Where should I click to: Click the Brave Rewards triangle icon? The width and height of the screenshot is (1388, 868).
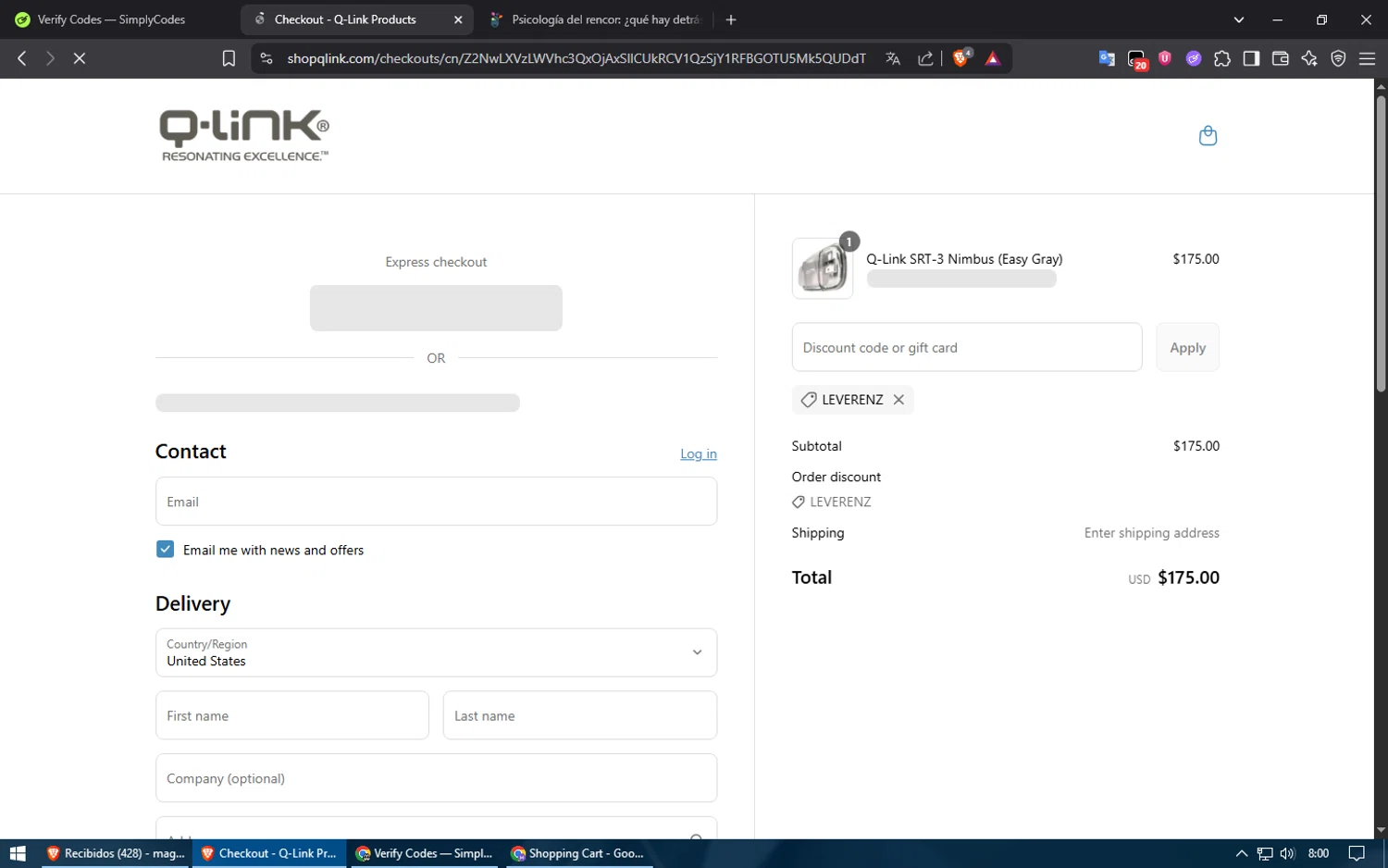(x=993, y=58)
